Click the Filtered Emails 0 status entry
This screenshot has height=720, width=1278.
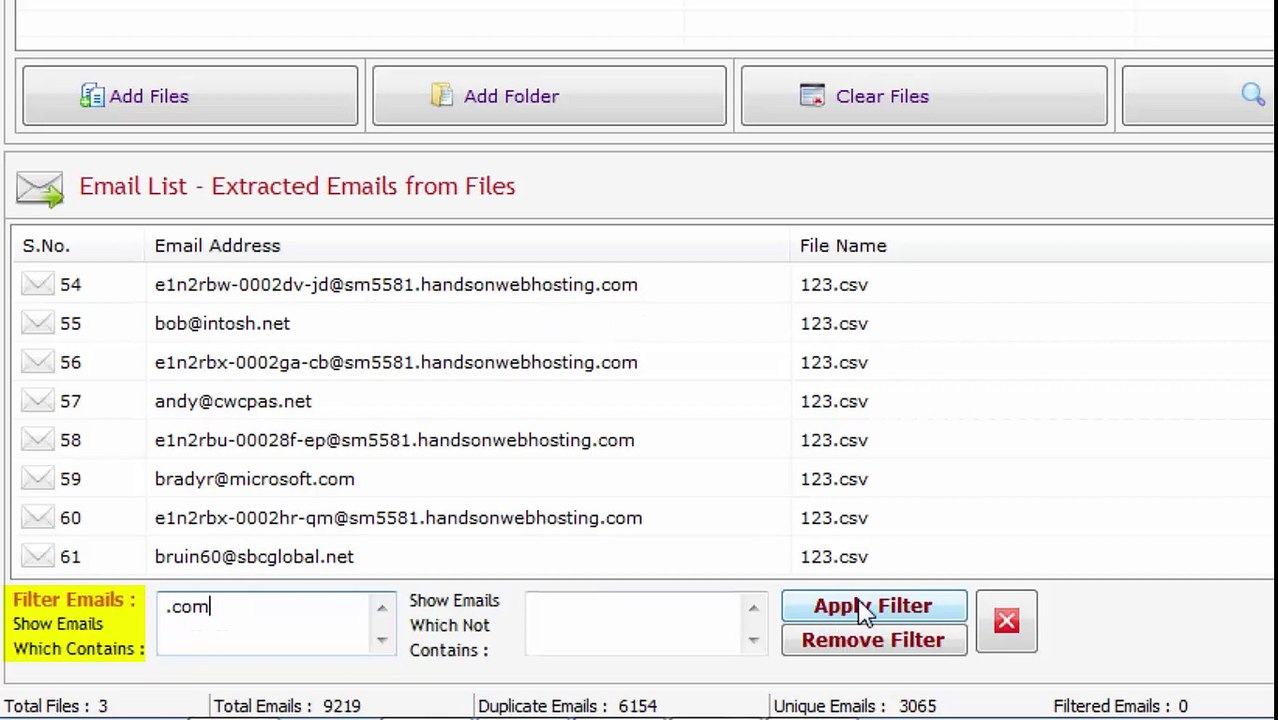(1120, 706)
